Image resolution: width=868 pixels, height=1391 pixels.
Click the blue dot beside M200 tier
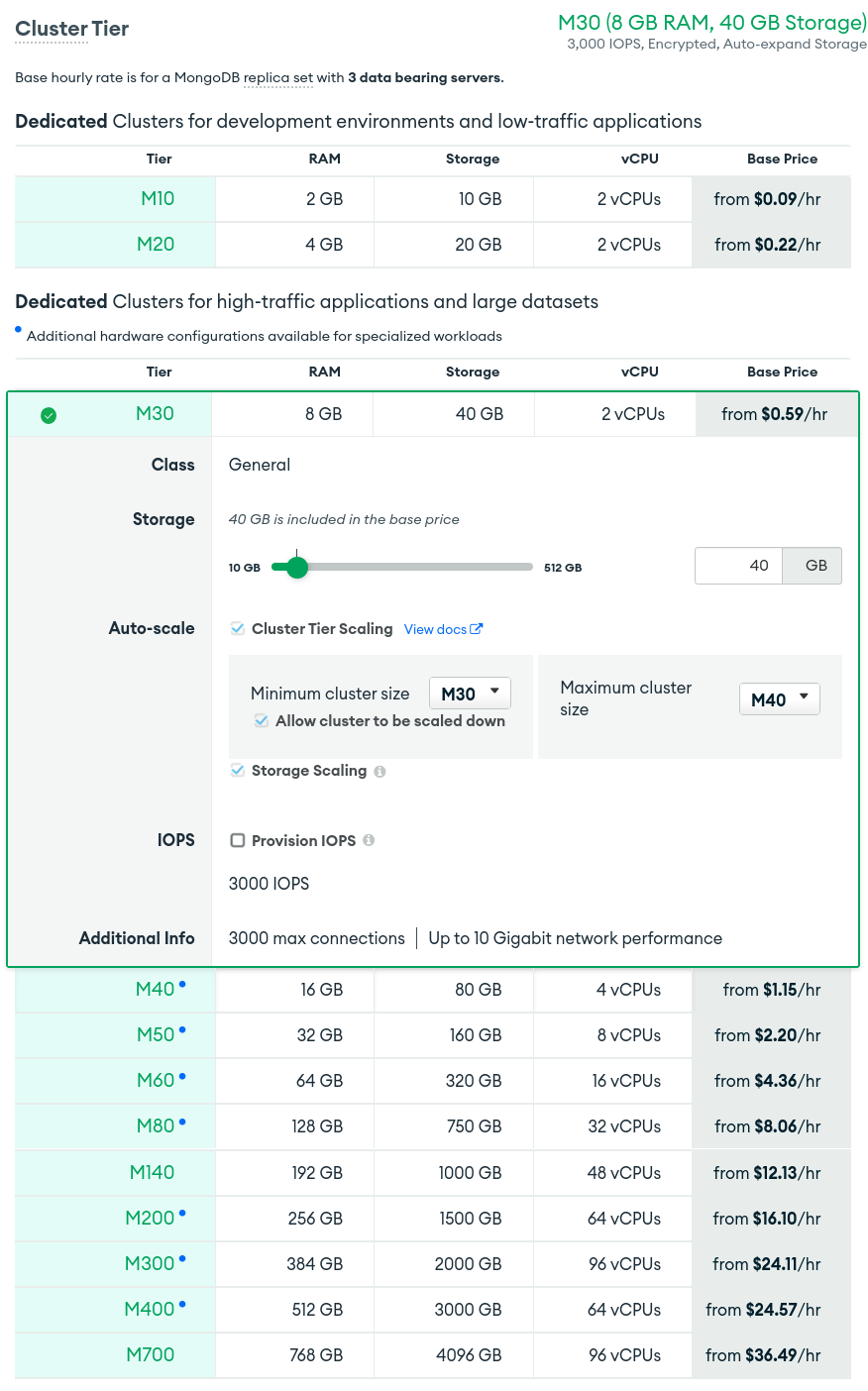[x=182, y=1213]
